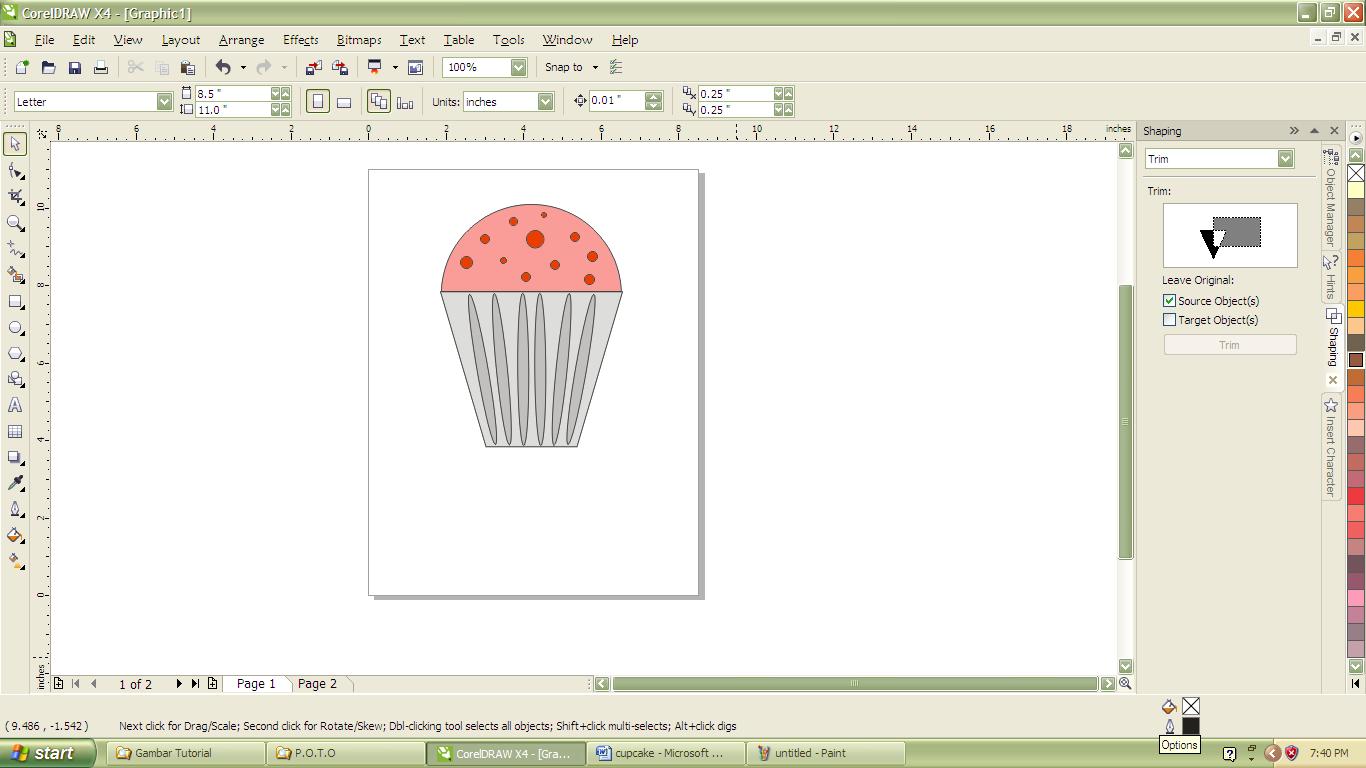
Task: Uncheck the Source Object(s) checkbox
Action: point(1168,300)
